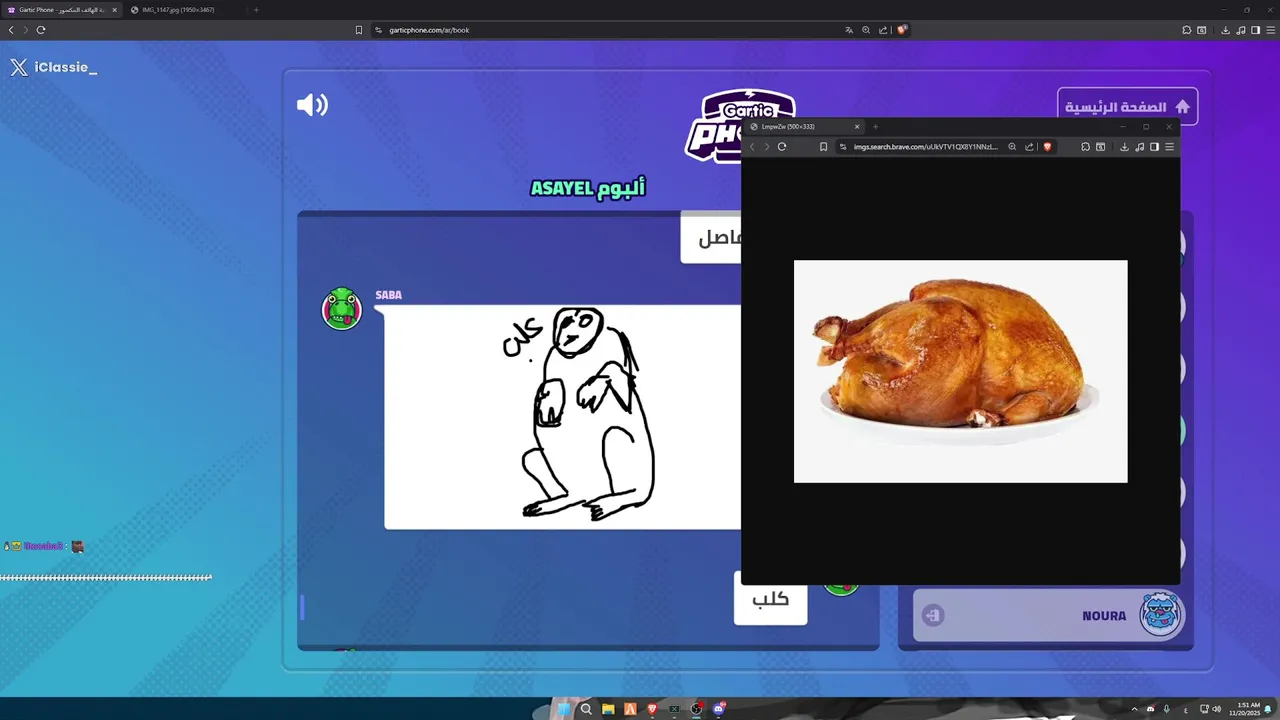Go back in the main browser window
Screen dimensions: 1280x720
(x=11, y=30)
